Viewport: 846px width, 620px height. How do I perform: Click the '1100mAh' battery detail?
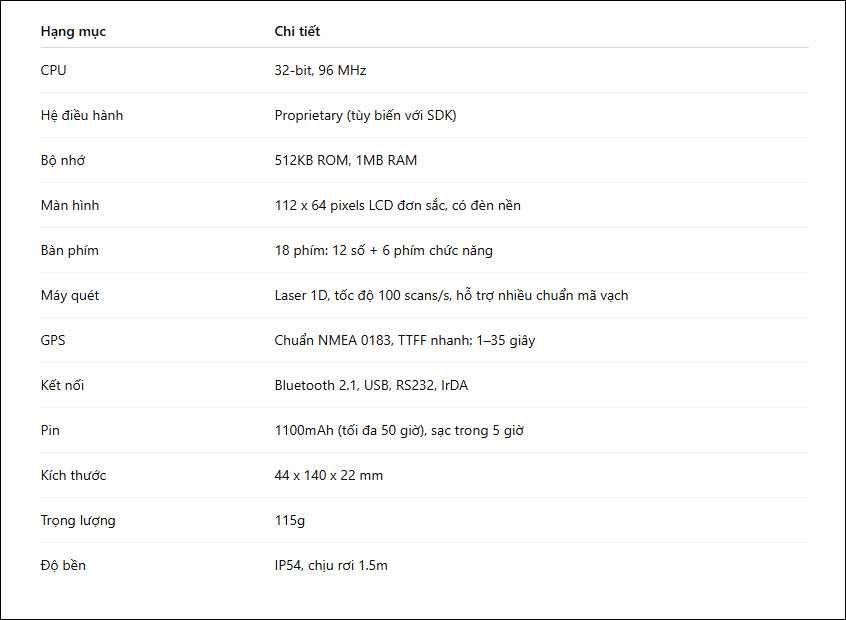point(304,431)
